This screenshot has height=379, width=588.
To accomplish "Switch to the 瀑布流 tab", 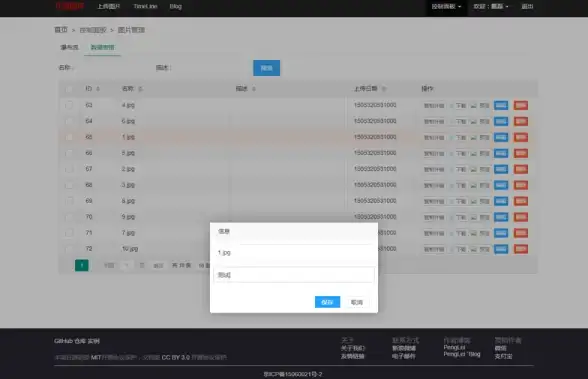I will (69, 47).
